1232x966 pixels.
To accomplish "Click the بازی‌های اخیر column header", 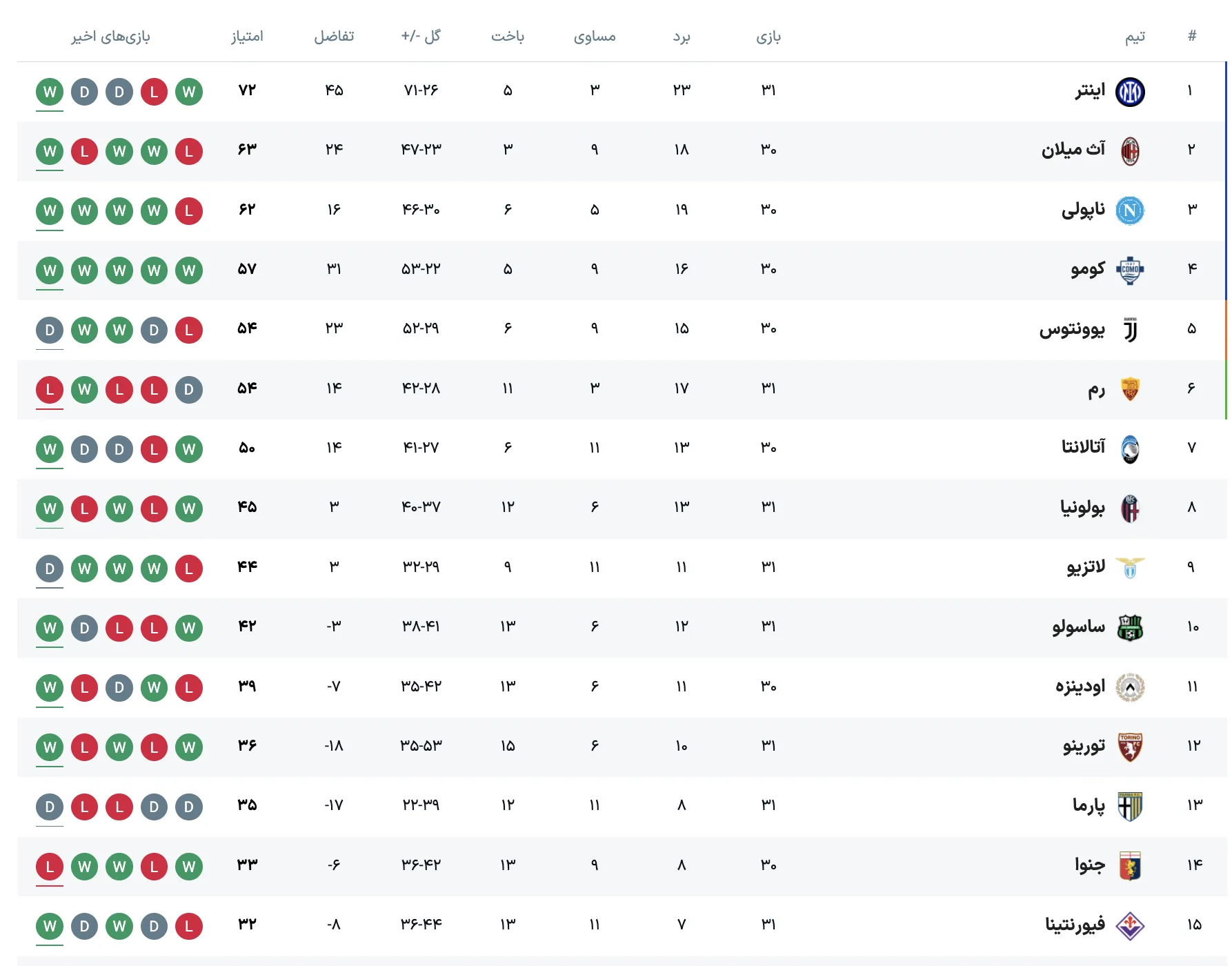I will (x=110, y=37).
